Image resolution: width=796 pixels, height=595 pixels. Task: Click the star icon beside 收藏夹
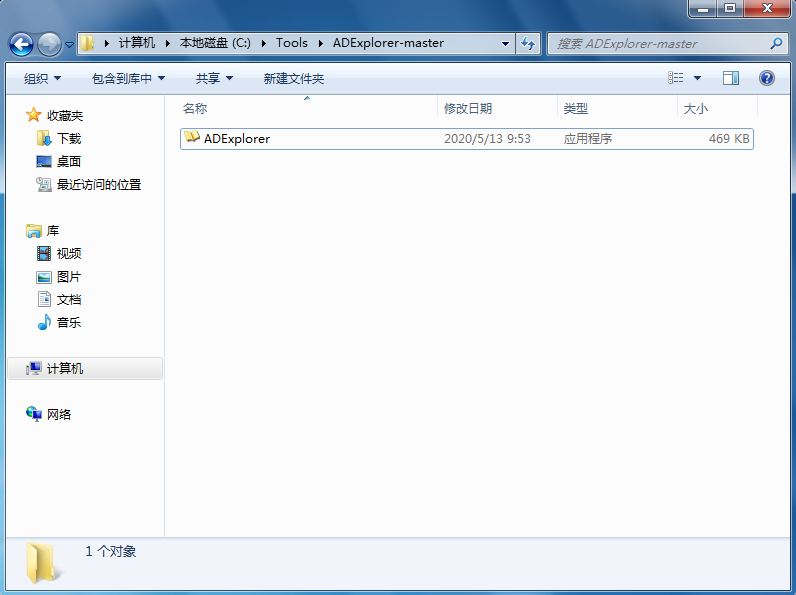coord(34,115)
